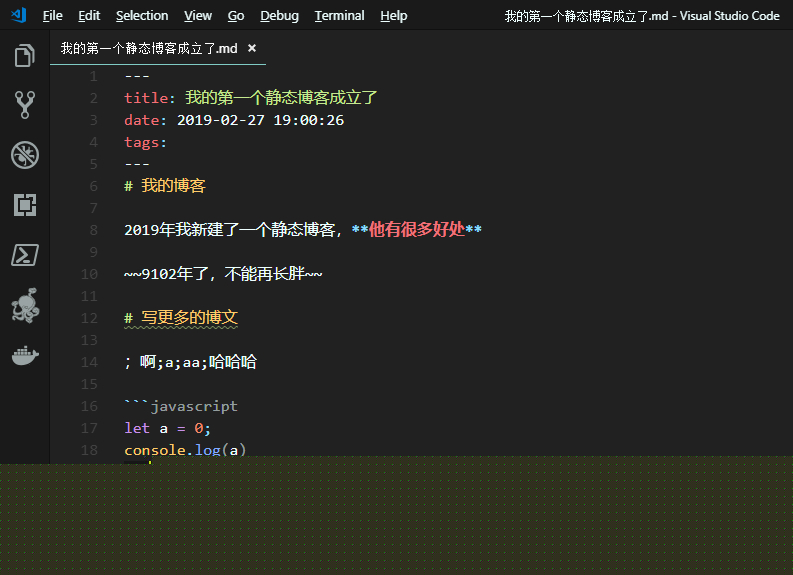The image size is (793, 575).
Task: Open the PowerShell terminal sidebar icon
Action: pos(25,255)
